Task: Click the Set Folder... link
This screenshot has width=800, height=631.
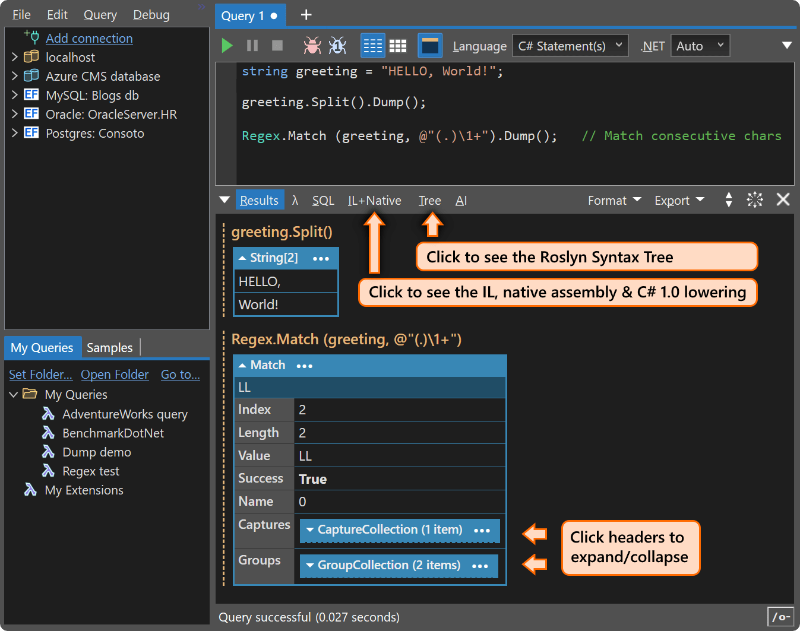Action: tap(40, 375)
